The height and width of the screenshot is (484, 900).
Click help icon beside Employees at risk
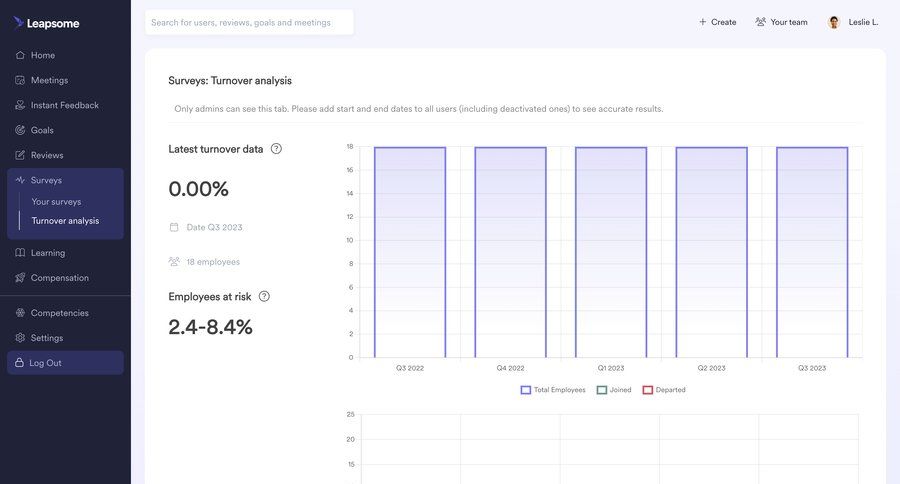[264, 296]
